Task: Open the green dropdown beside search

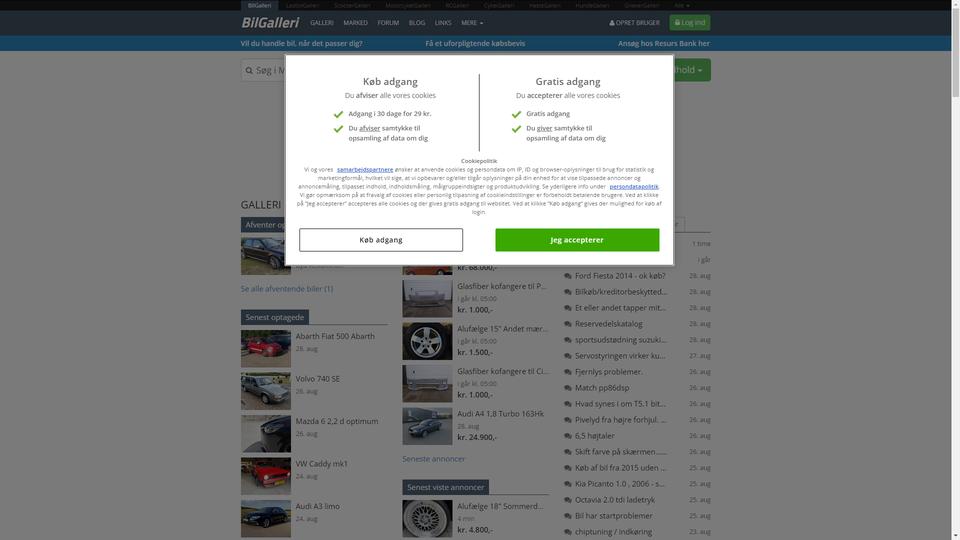Action: coord(692,70)
